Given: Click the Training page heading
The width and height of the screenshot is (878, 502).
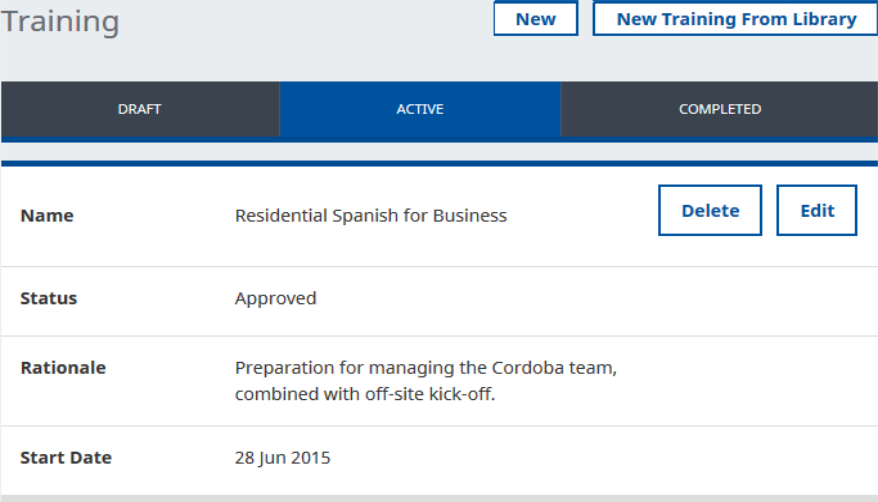Looking at the screenshot, I should coord(60,22).
